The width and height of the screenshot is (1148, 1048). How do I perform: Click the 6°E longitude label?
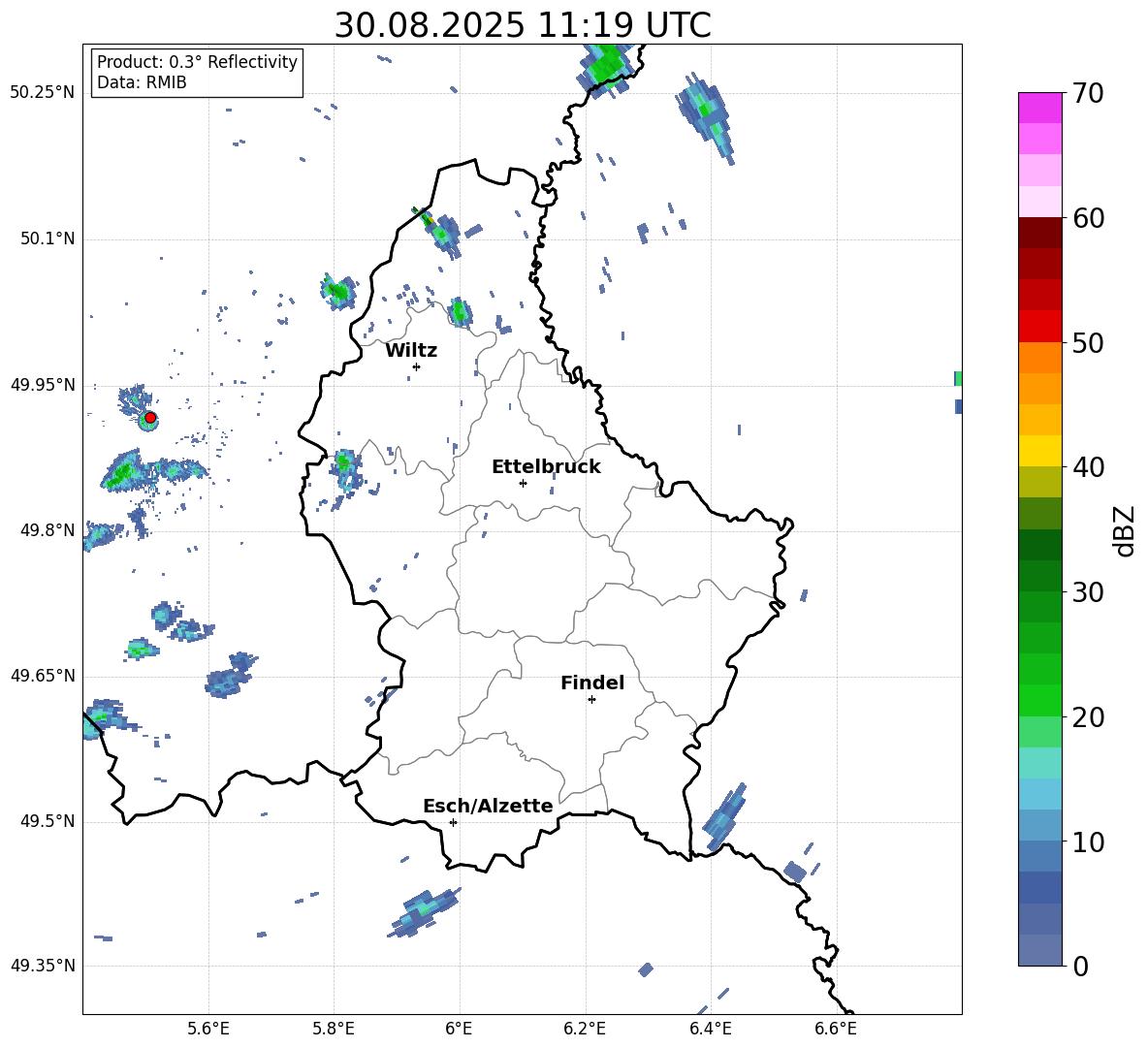click(x=459, y=1029)
